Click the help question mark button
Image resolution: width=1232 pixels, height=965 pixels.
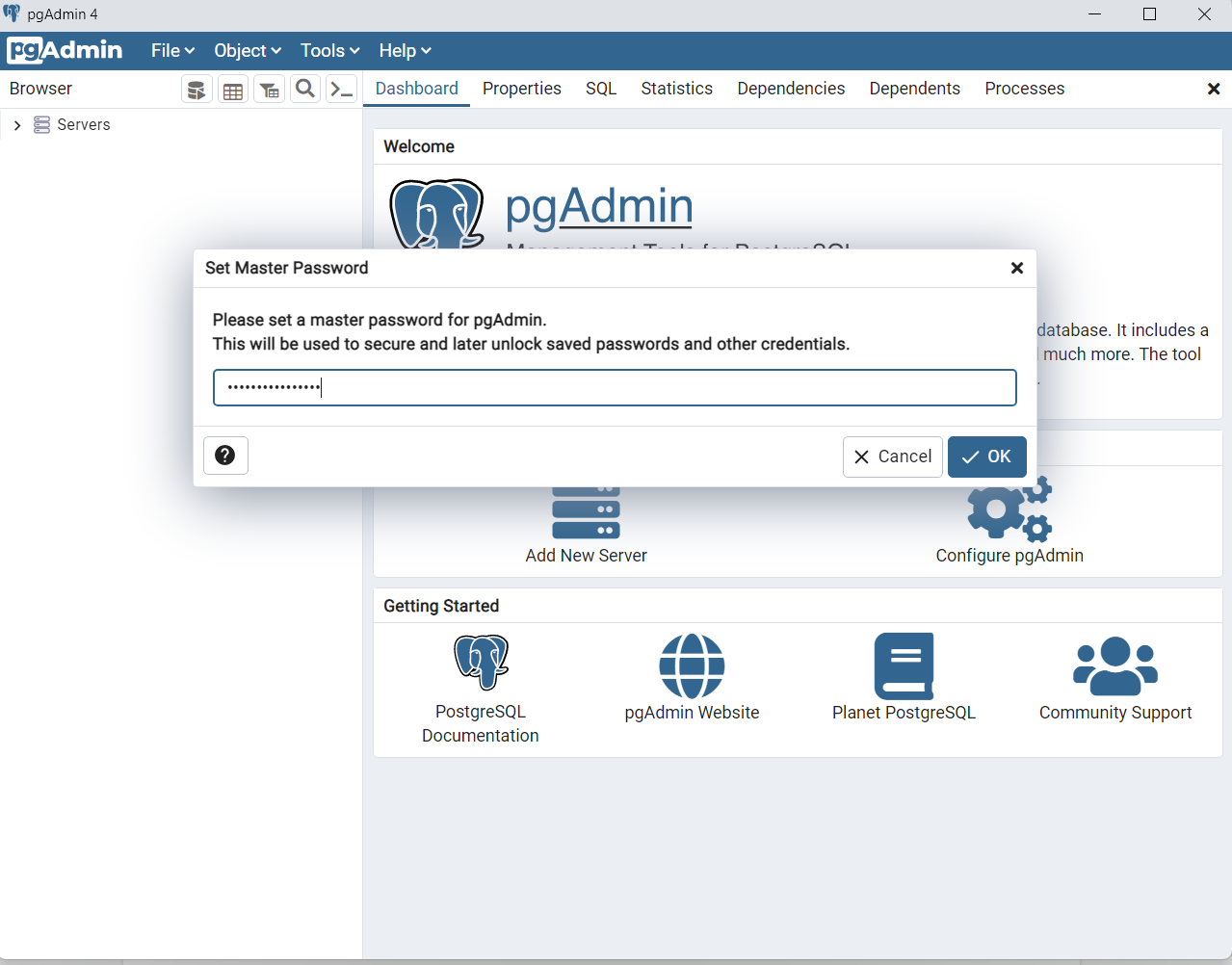click(225, 456)
